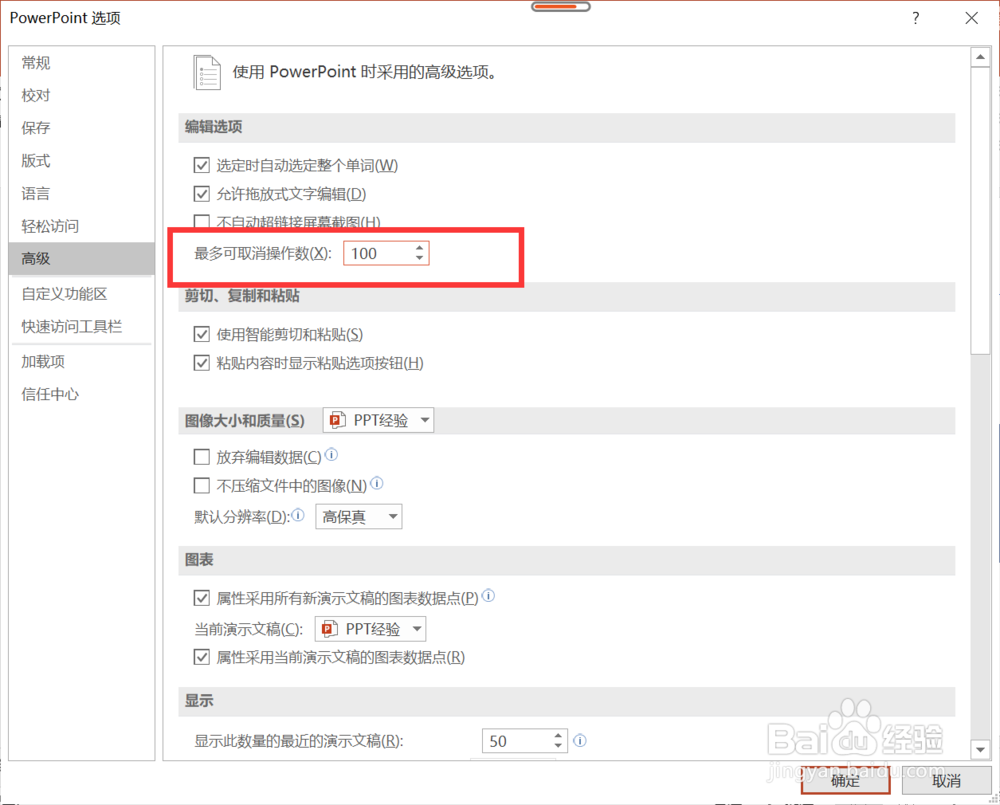Click info icon next to 放弃编辑数据

tap(332, 455)
